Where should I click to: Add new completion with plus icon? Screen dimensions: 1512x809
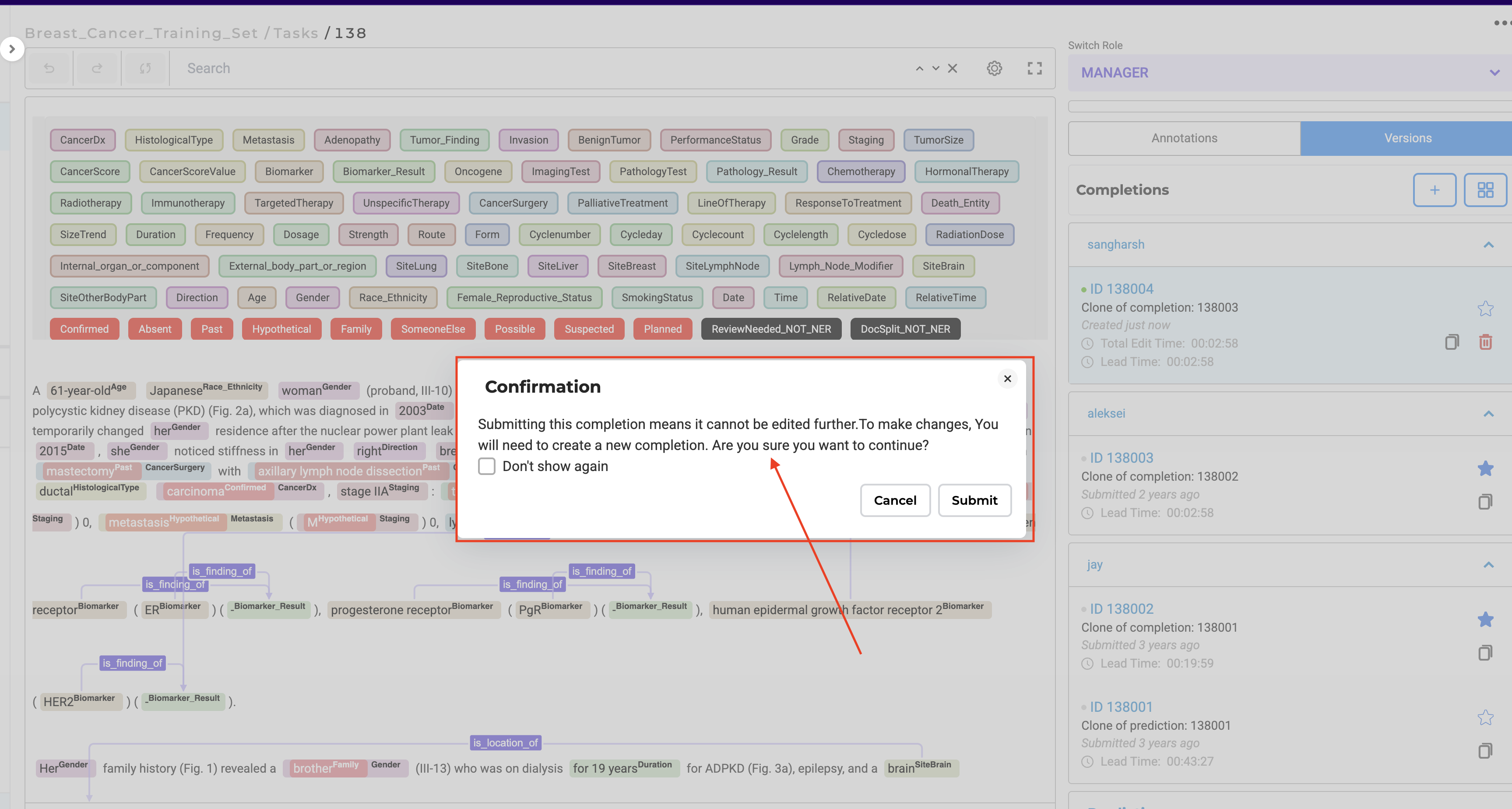[x=1434, y=190]
